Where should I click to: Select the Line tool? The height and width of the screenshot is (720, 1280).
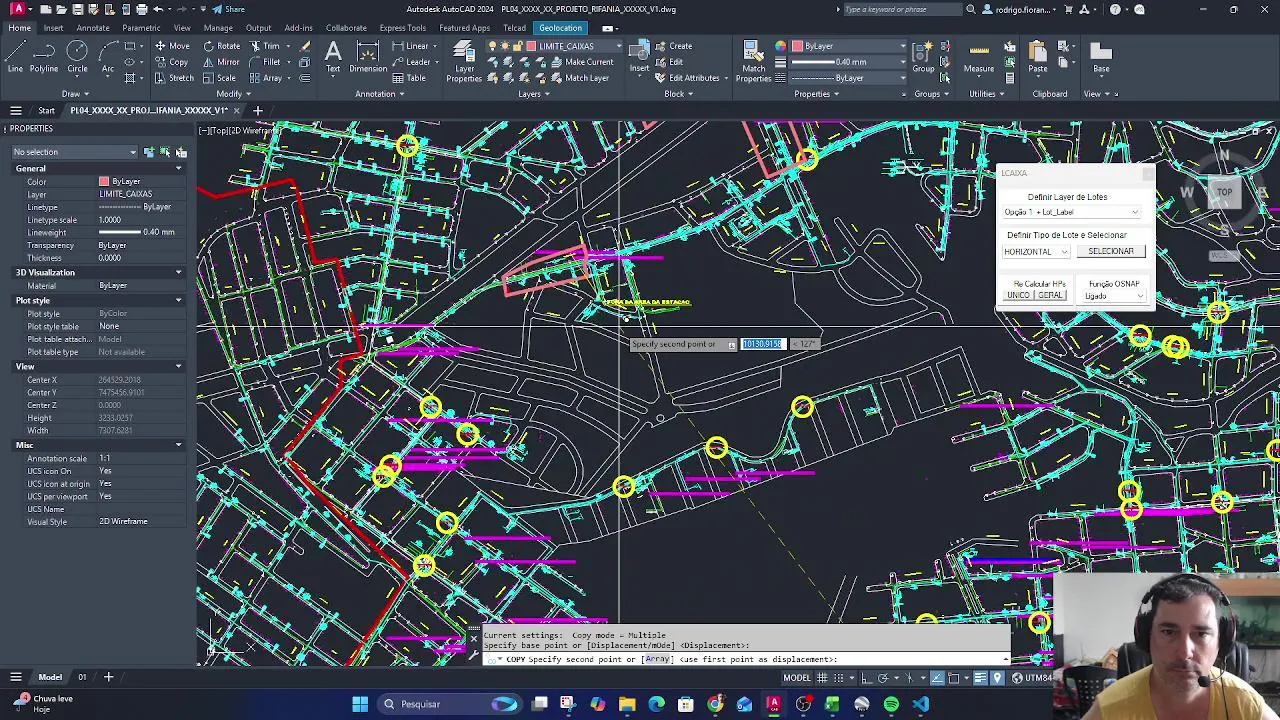[15, 57]
